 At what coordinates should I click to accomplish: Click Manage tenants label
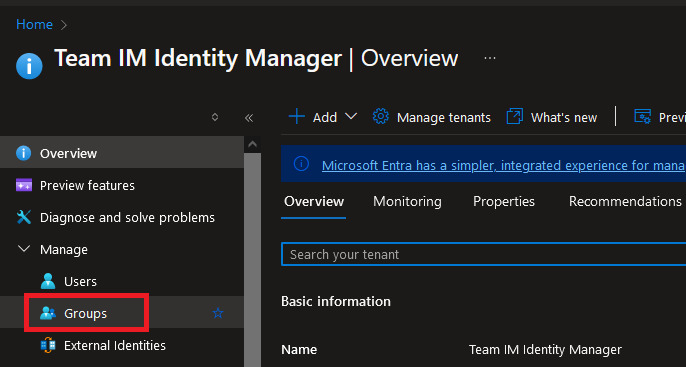click(x=444, y=118)
